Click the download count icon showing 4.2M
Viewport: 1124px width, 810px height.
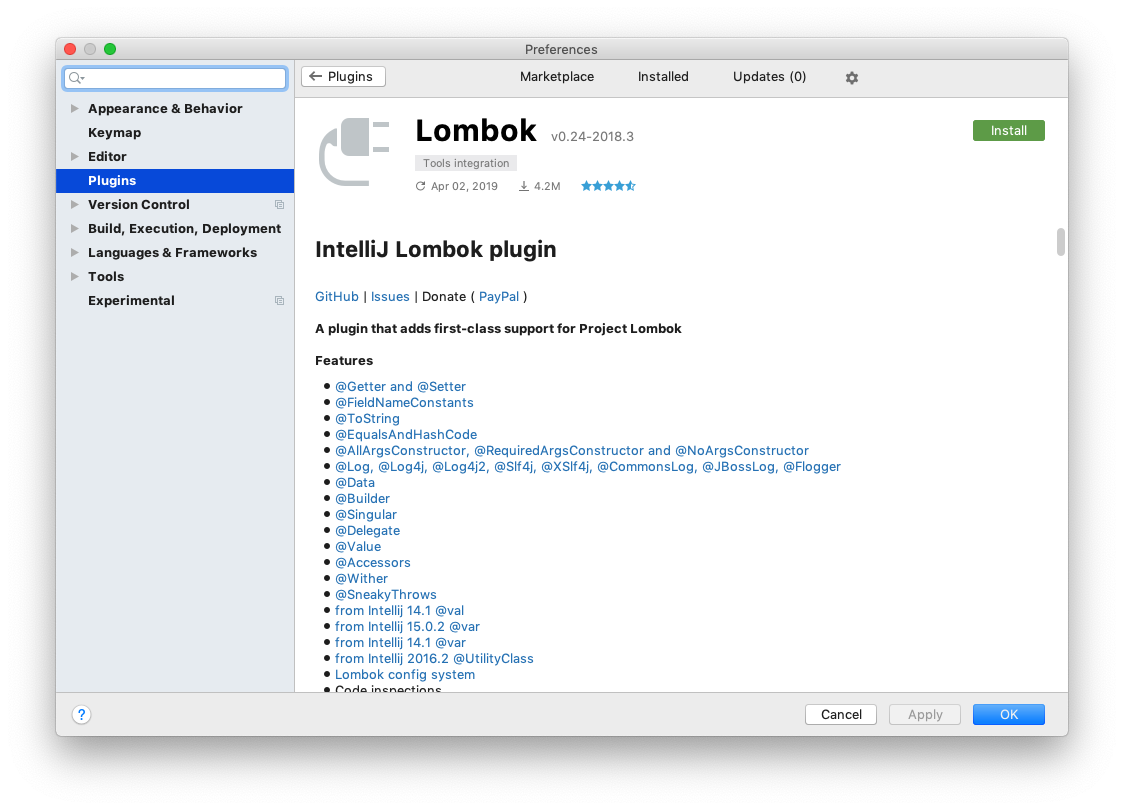[x=524, y=186]
